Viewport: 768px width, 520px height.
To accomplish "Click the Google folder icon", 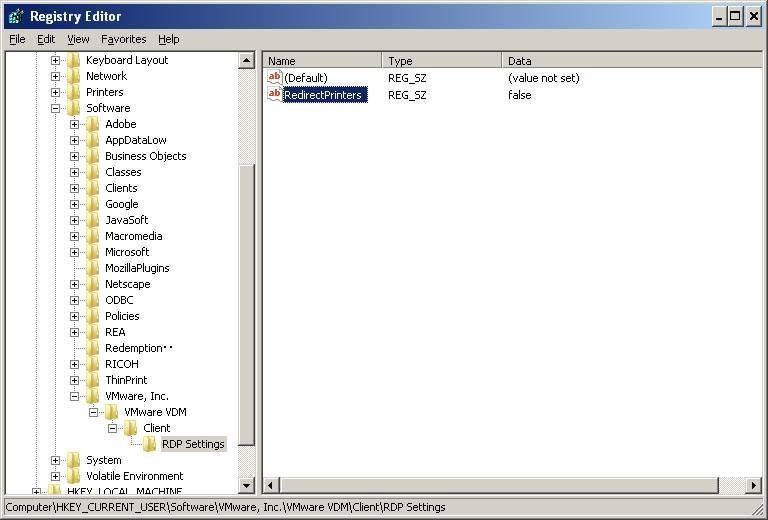I will pos(93,204).
